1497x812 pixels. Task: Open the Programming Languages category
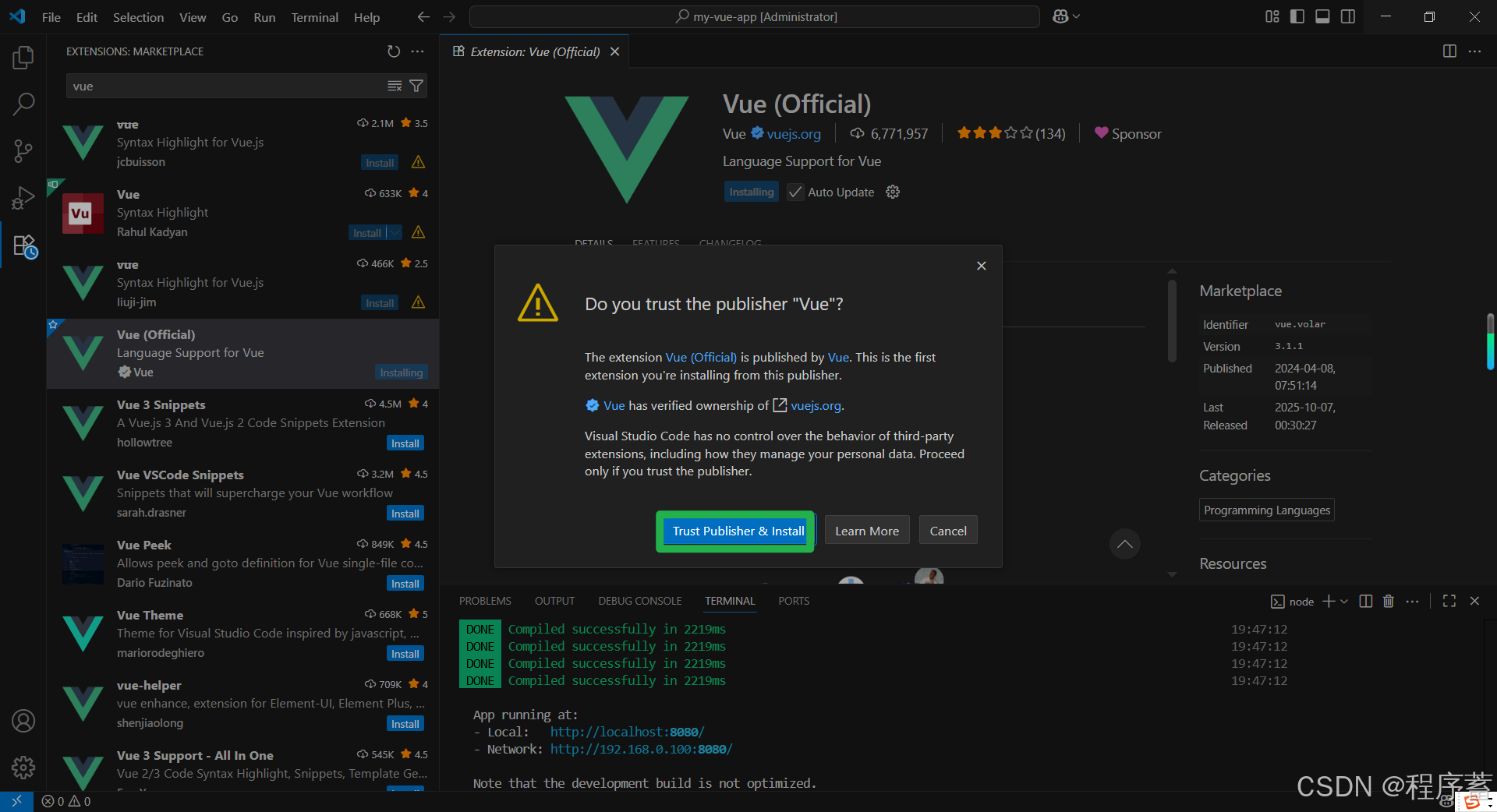[1267, 510]
